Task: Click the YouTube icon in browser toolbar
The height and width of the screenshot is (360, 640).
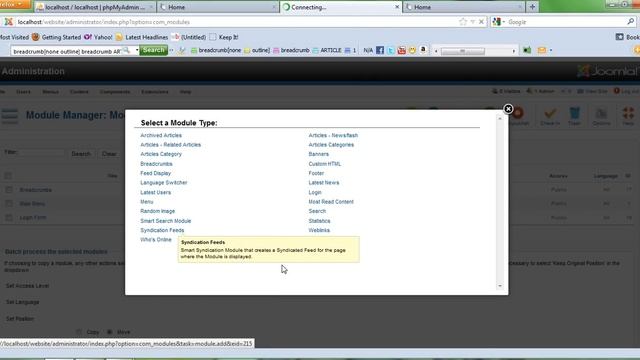Action: pos(402,50)
